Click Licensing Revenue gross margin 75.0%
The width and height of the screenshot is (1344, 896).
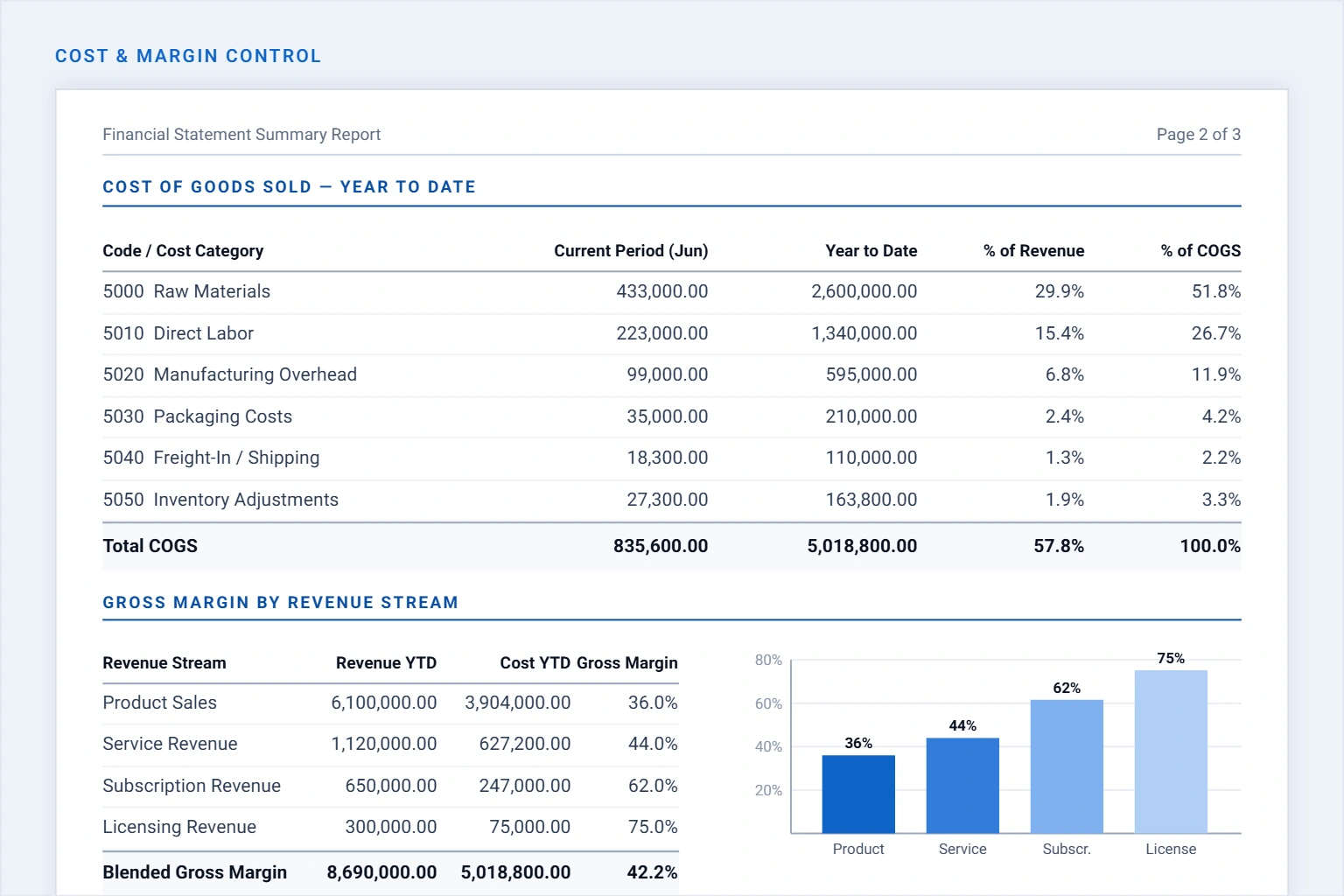tap(653, 827)
